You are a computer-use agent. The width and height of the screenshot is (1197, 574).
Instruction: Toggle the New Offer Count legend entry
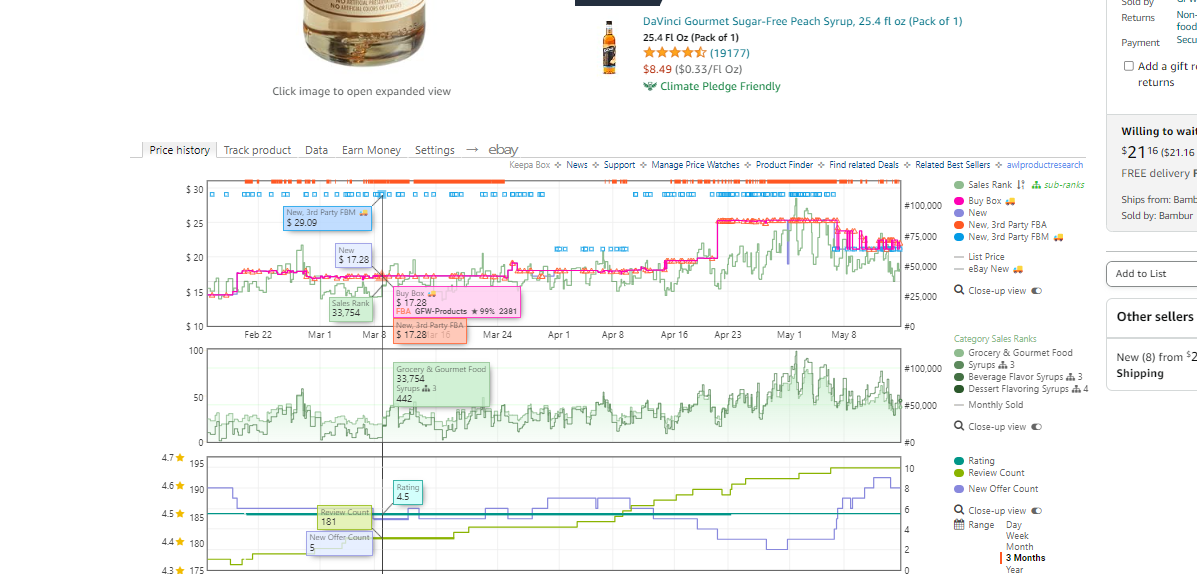[x=996, y=489]
